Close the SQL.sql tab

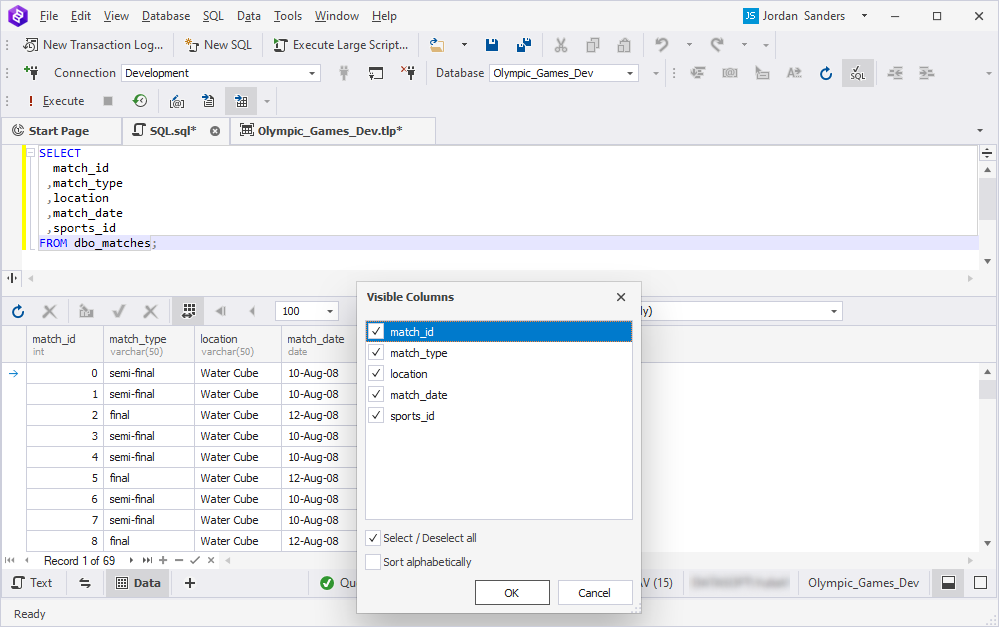tap(215, 131)
